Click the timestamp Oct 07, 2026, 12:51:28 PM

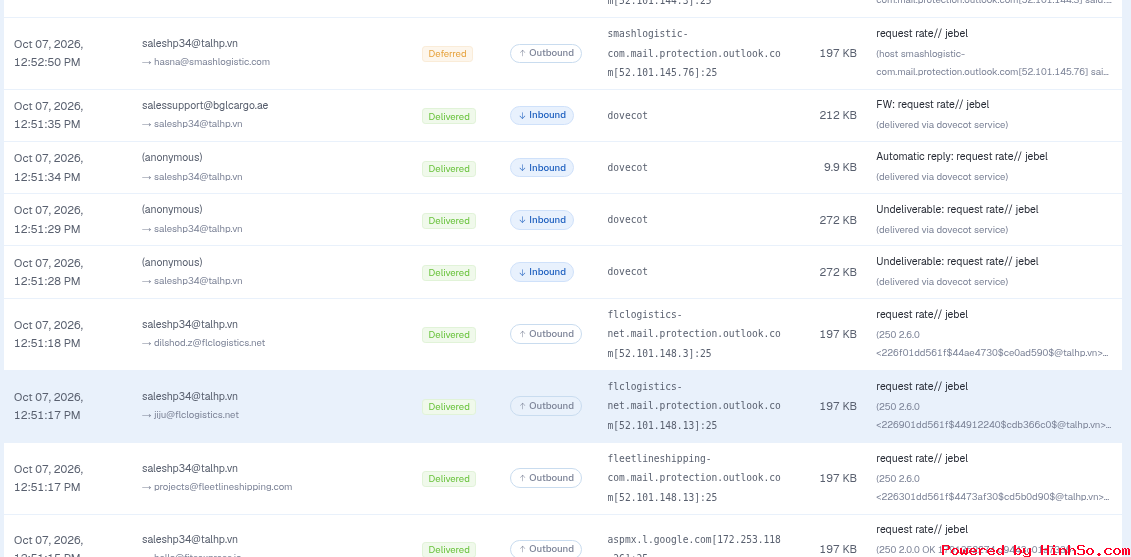[48, 272]
